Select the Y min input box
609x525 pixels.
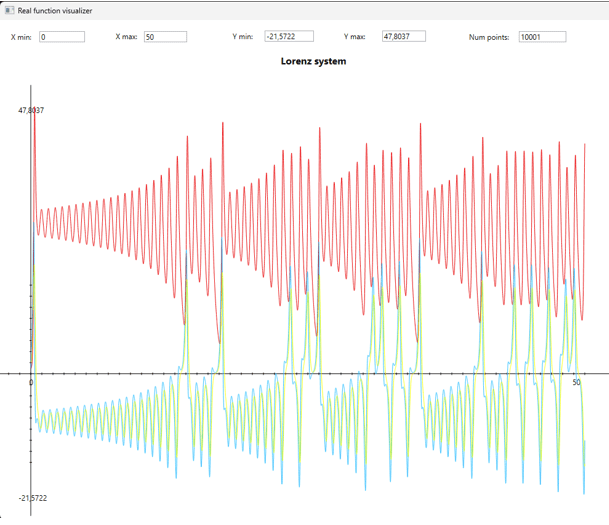pyautogui.click(x=289, y=36)
